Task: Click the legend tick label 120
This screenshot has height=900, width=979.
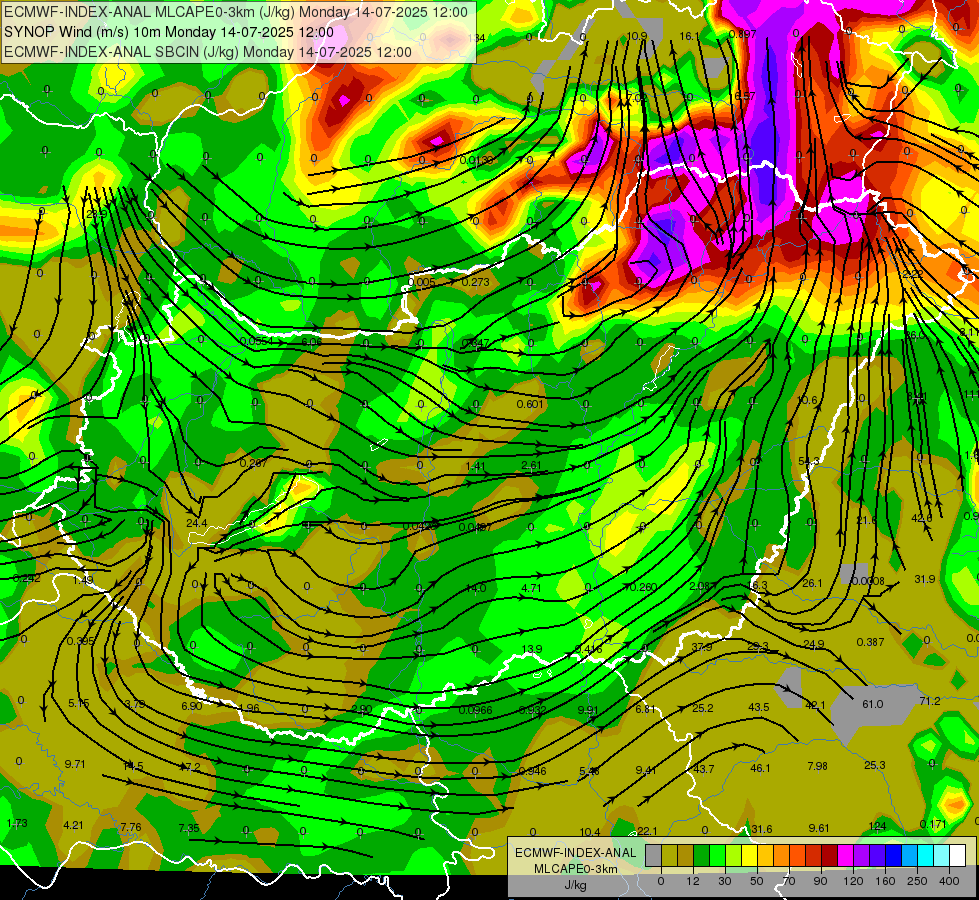Action: click(853, 881)
